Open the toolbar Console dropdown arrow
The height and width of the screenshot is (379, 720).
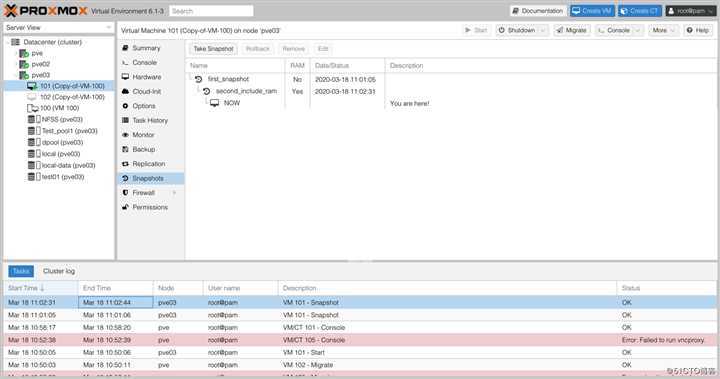coord(638,30)
